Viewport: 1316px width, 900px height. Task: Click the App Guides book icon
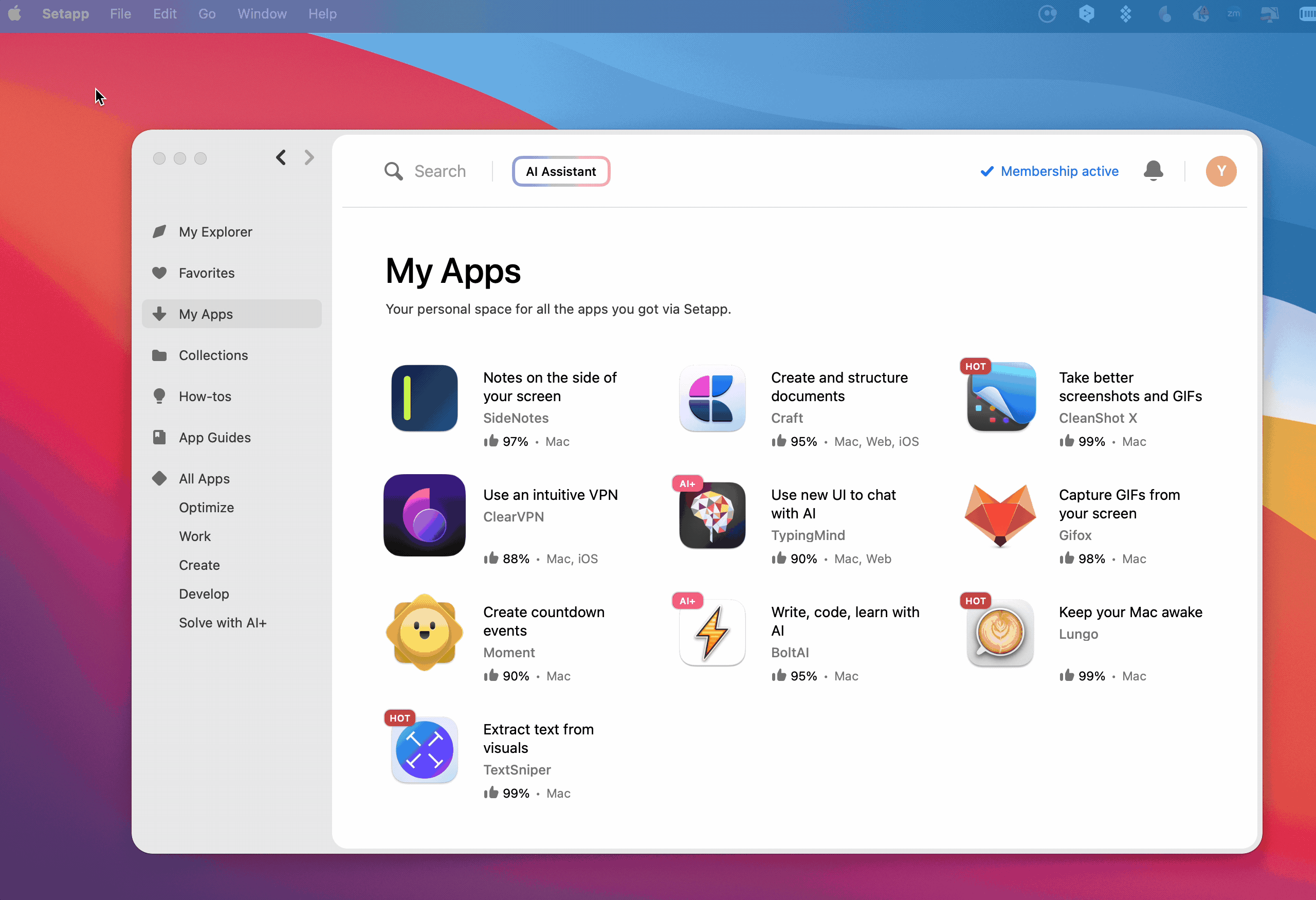[x=160, y=437]
